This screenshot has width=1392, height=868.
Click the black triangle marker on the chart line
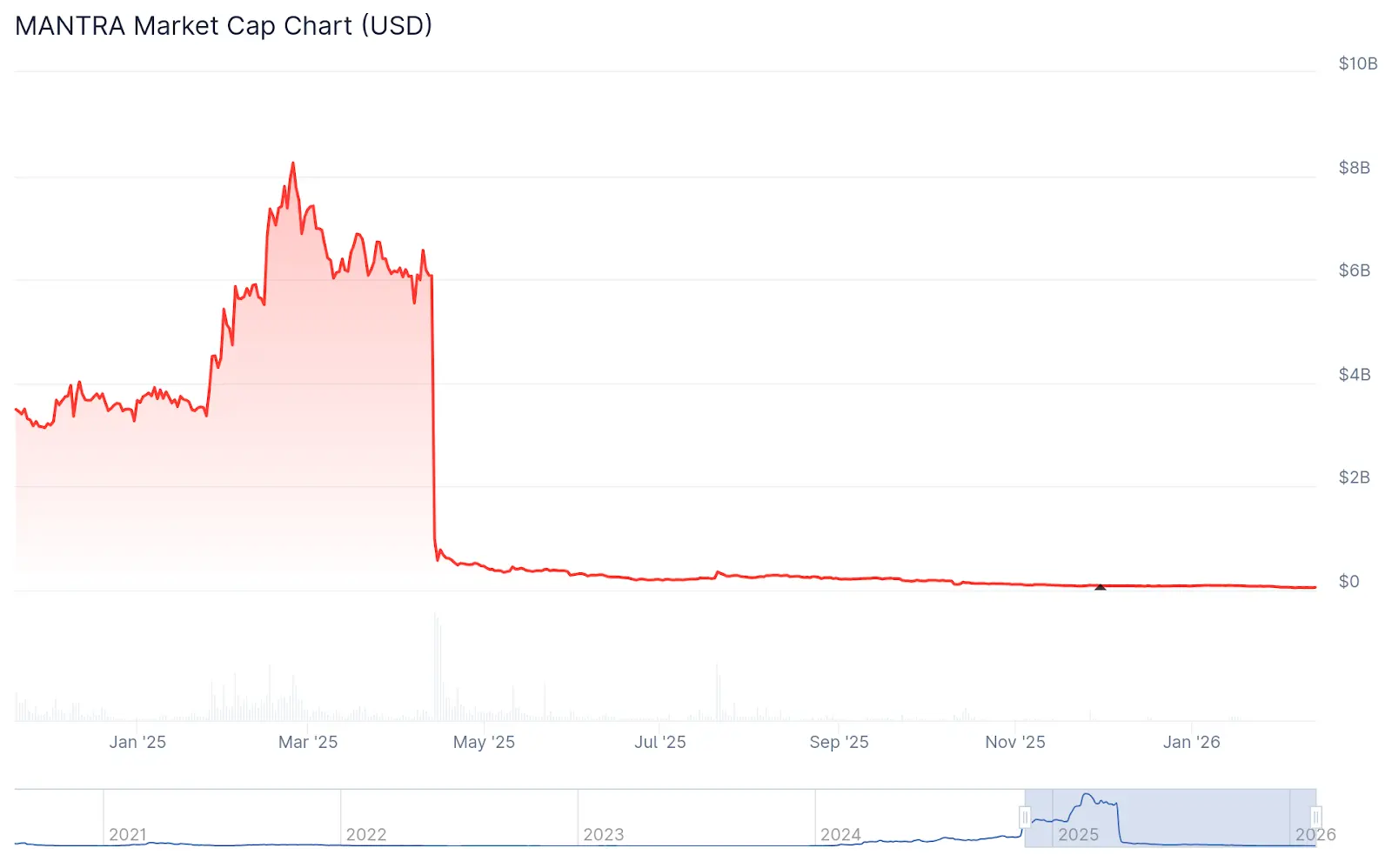point(1100,587)
